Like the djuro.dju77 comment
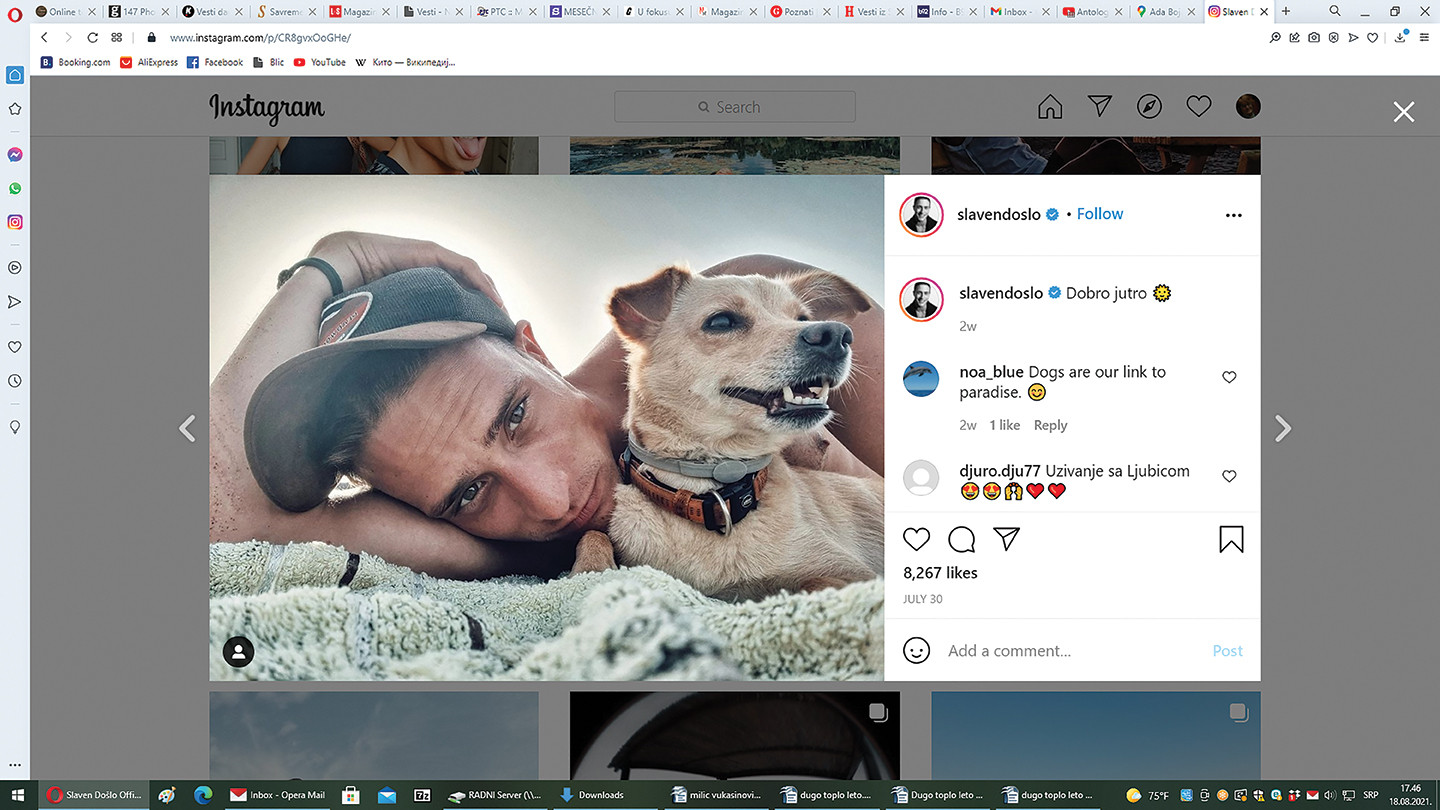Viewport: 1440px width, 810px height. point(1229,476)
